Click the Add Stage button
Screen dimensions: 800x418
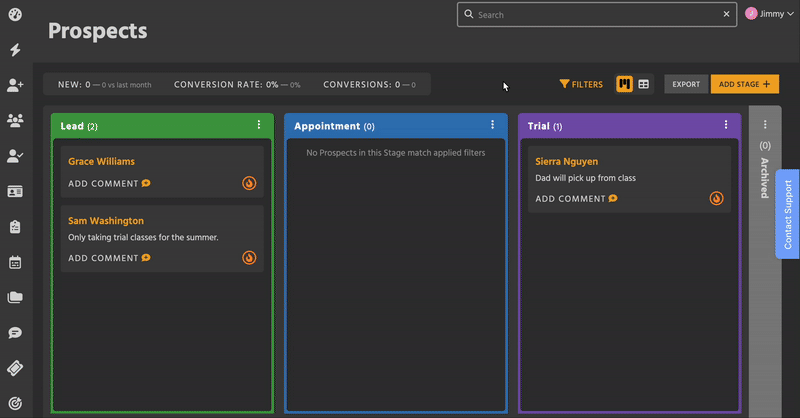744,84
